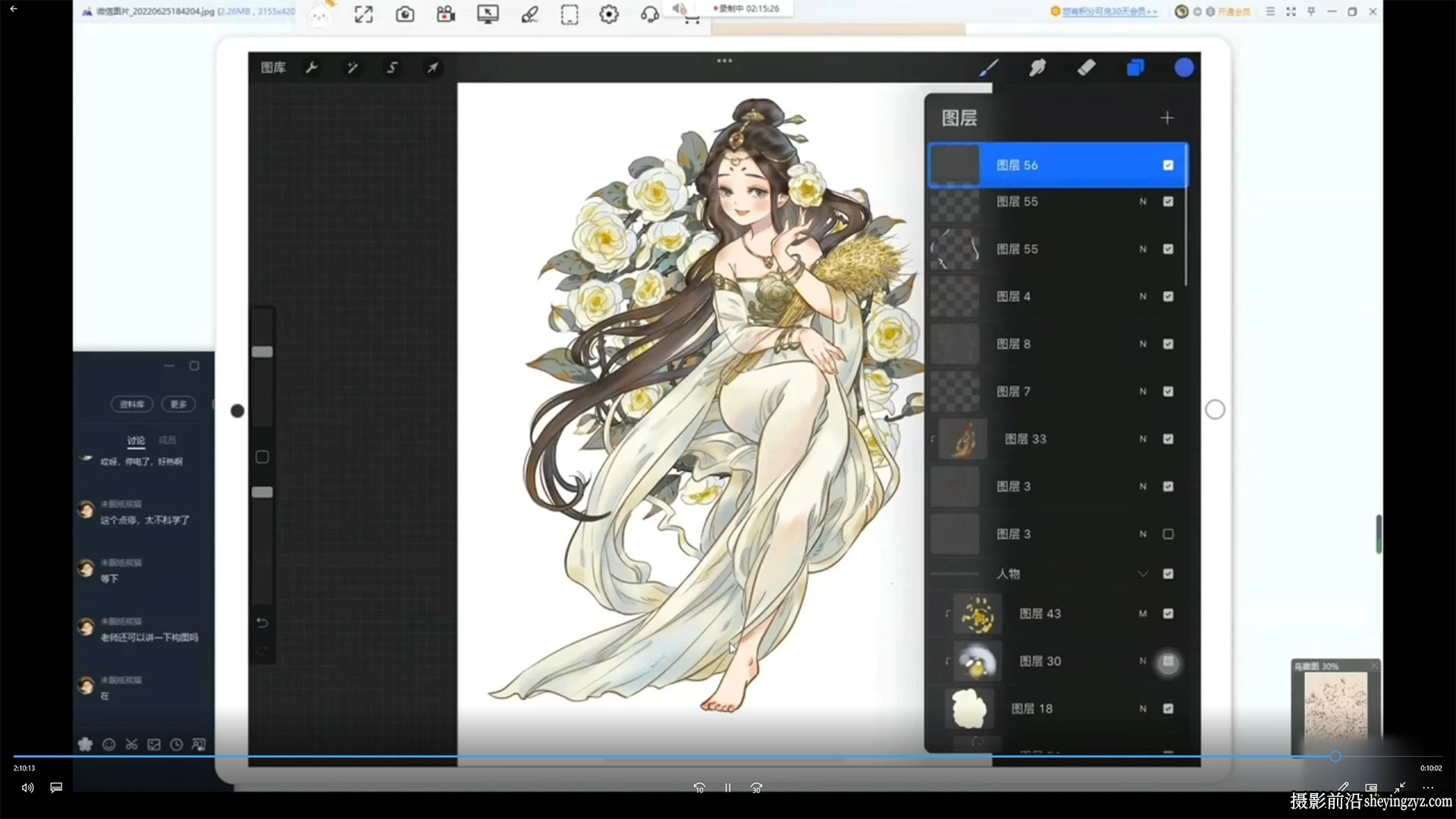Image resolution: width=1456 pixels, height=819 pixels.
Task: Click the flower icon in chat toolbar
Action: pyautogui.click(x=85, y=745)
